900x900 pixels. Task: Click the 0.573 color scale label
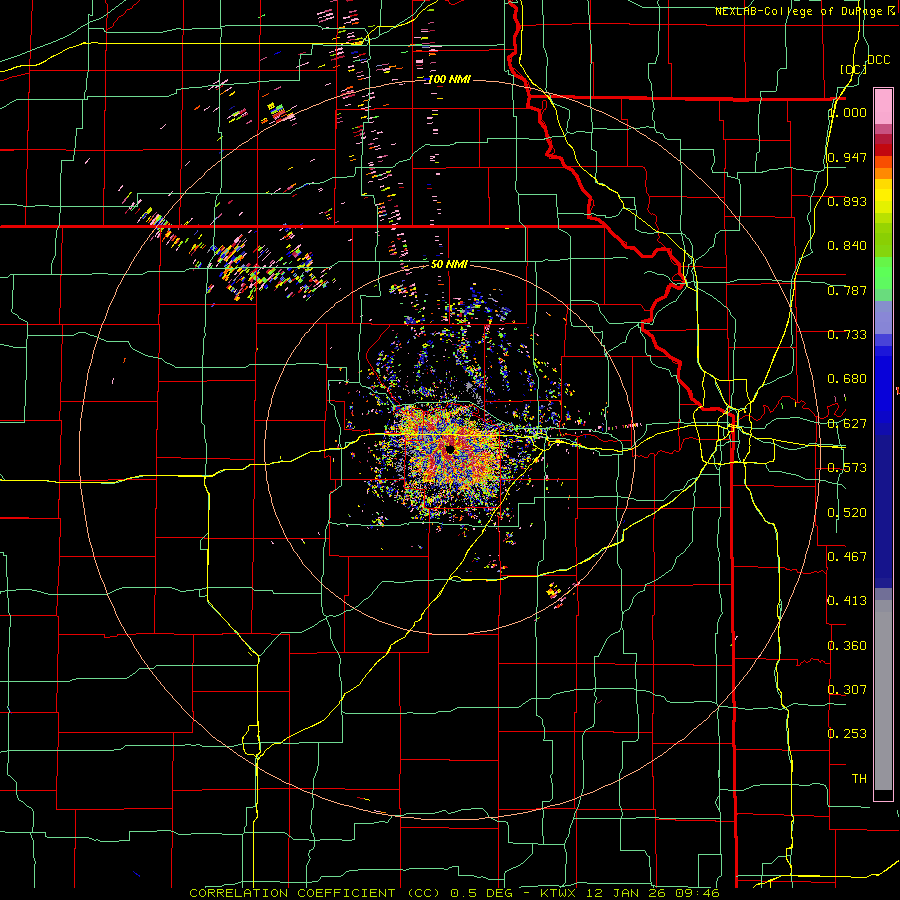tap(847, 468)
